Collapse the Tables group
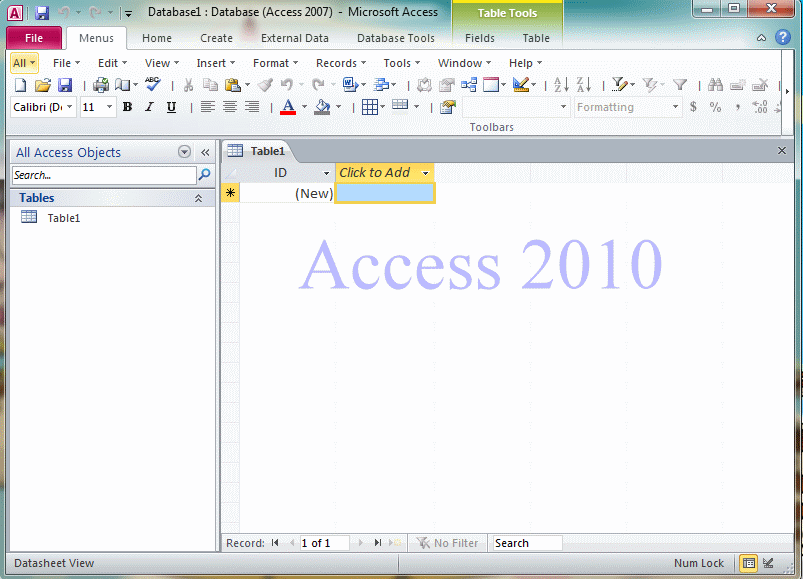The width and height of the screenshot is (803, 579). [x=198, y=198]
